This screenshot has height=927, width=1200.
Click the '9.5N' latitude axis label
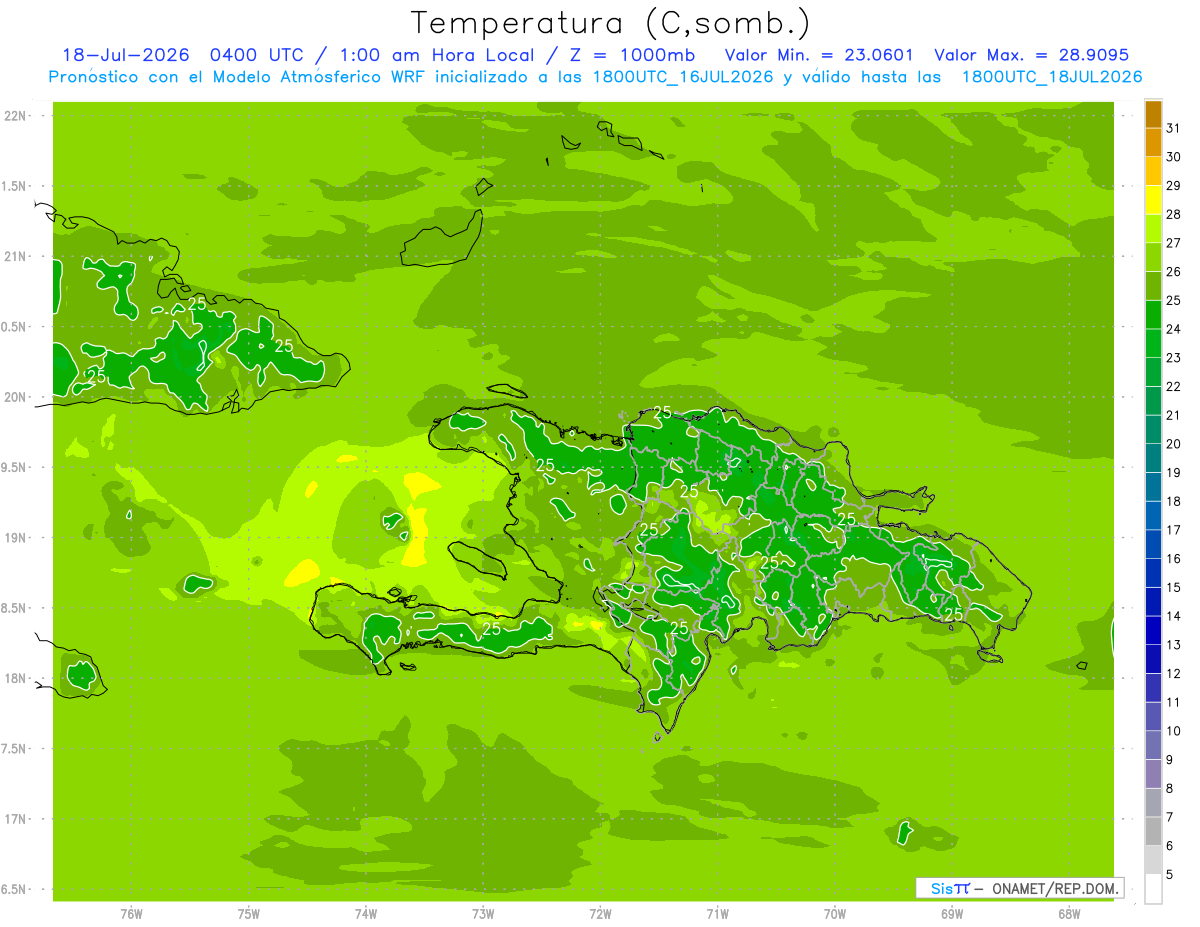(15, 468)
